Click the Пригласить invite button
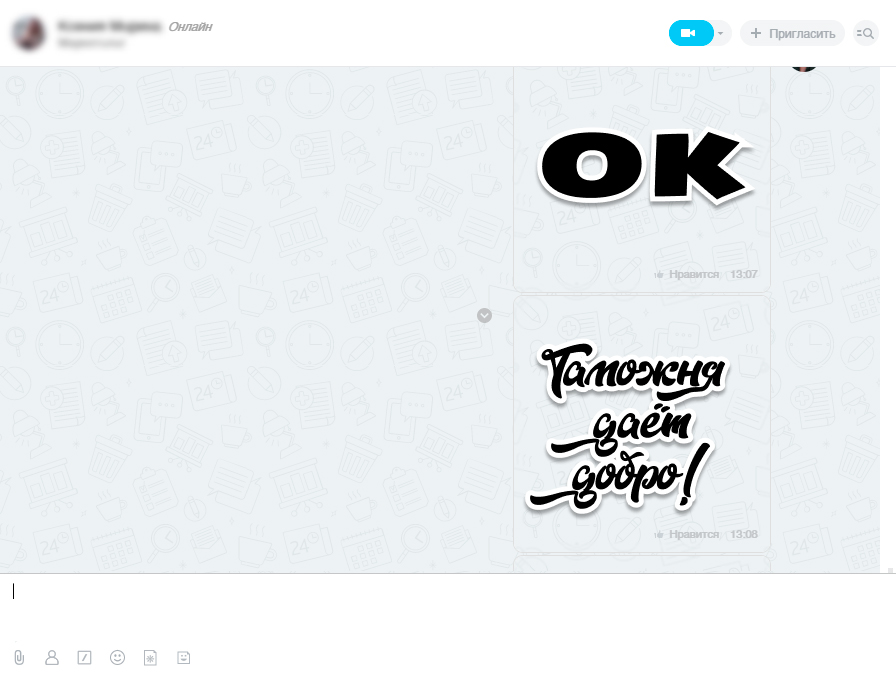 (792, 33)
